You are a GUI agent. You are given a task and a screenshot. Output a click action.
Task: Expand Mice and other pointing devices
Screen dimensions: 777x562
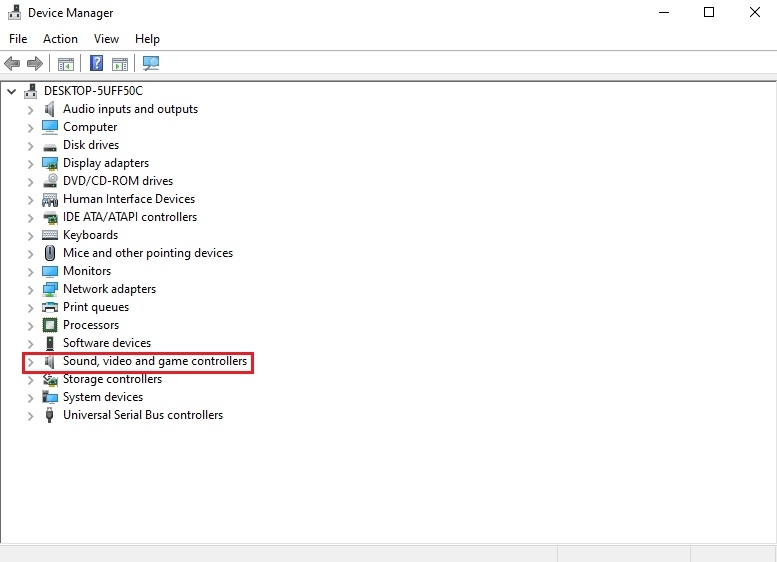tap(31, 254)
